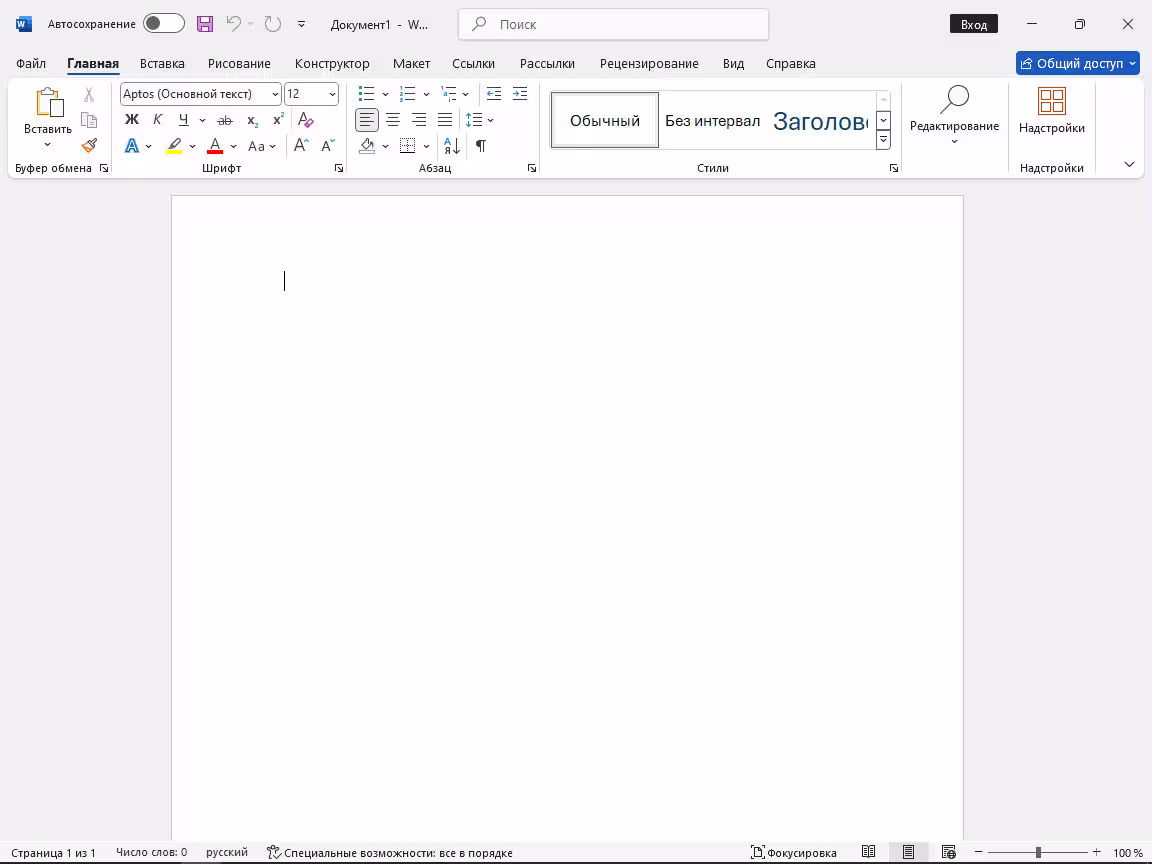Open the Вставка ribbon tab

pyautogui.click(x=162, y=63)
